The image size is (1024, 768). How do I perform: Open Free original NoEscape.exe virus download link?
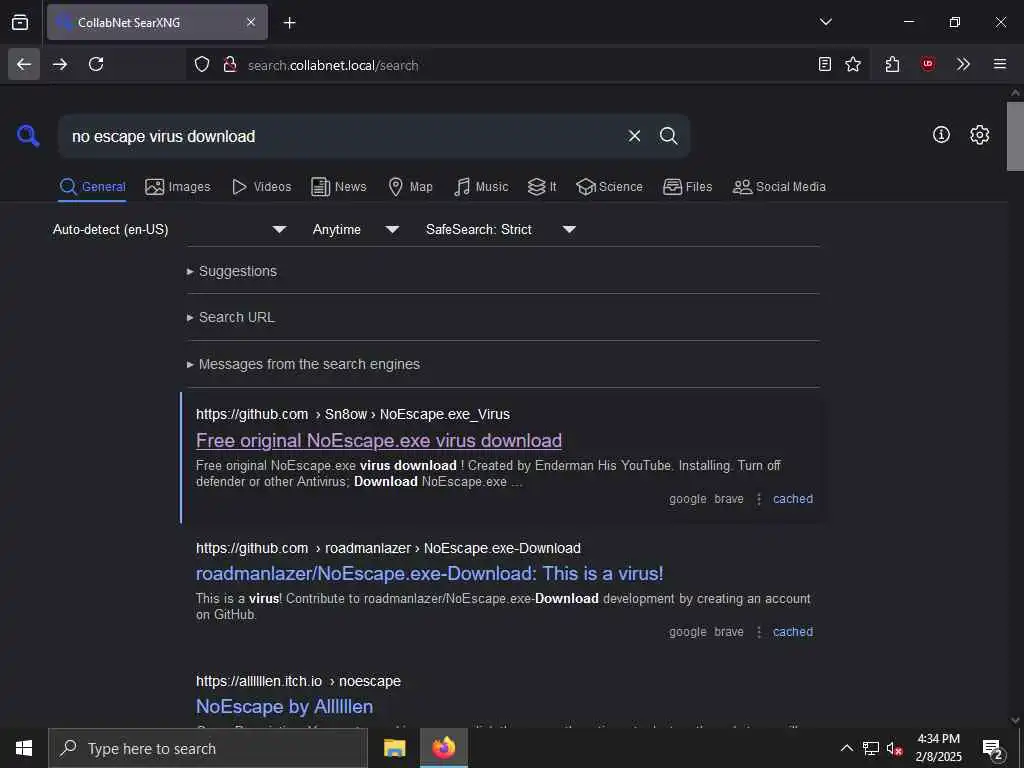[x=379, y=441]
